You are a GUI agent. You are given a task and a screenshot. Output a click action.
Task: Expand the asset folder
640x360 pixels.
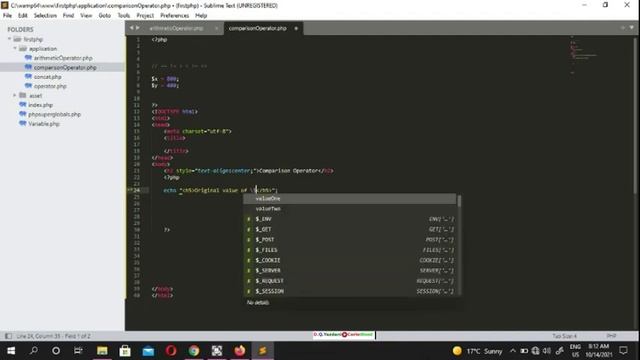click(15, 96)
